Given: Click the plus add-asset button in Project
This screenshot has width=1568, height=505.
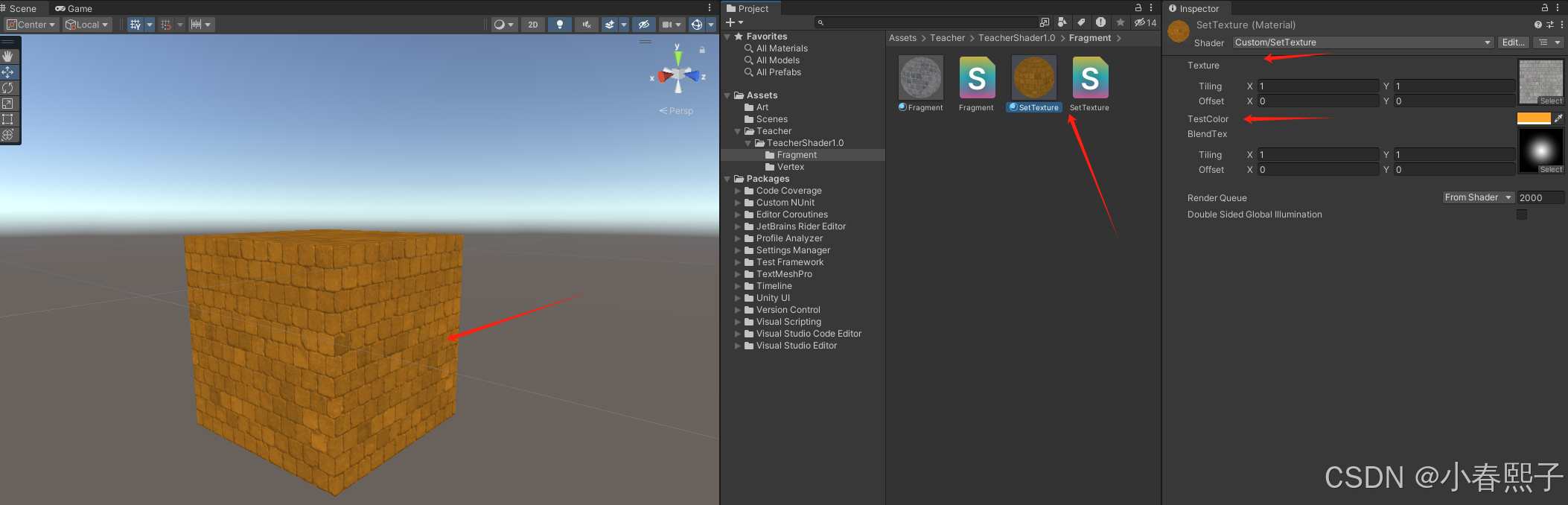Looking at the screenshot, I should coord(734,22).
